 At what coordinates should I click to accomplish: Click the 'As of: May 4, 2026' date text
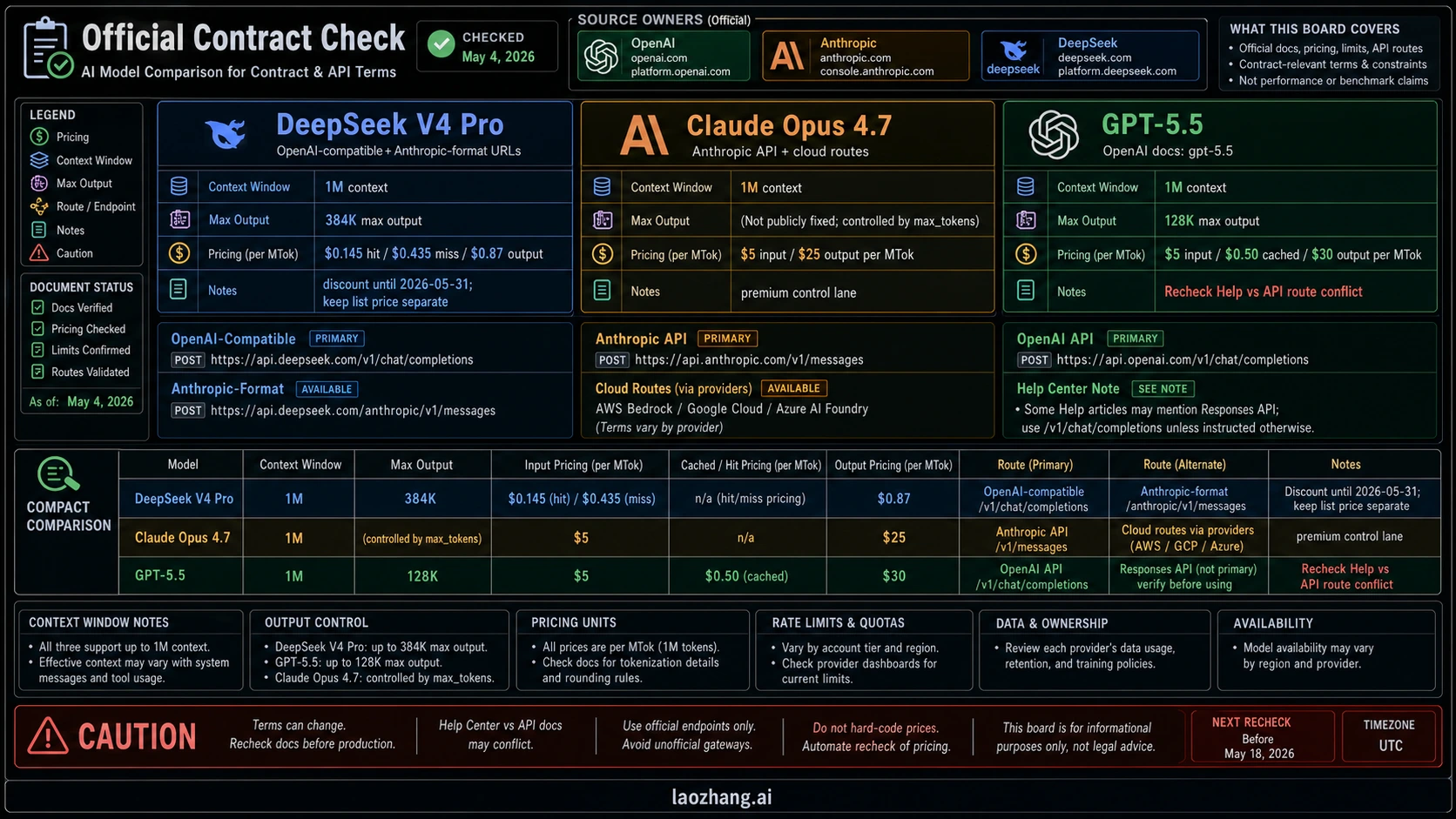[81, 401]
